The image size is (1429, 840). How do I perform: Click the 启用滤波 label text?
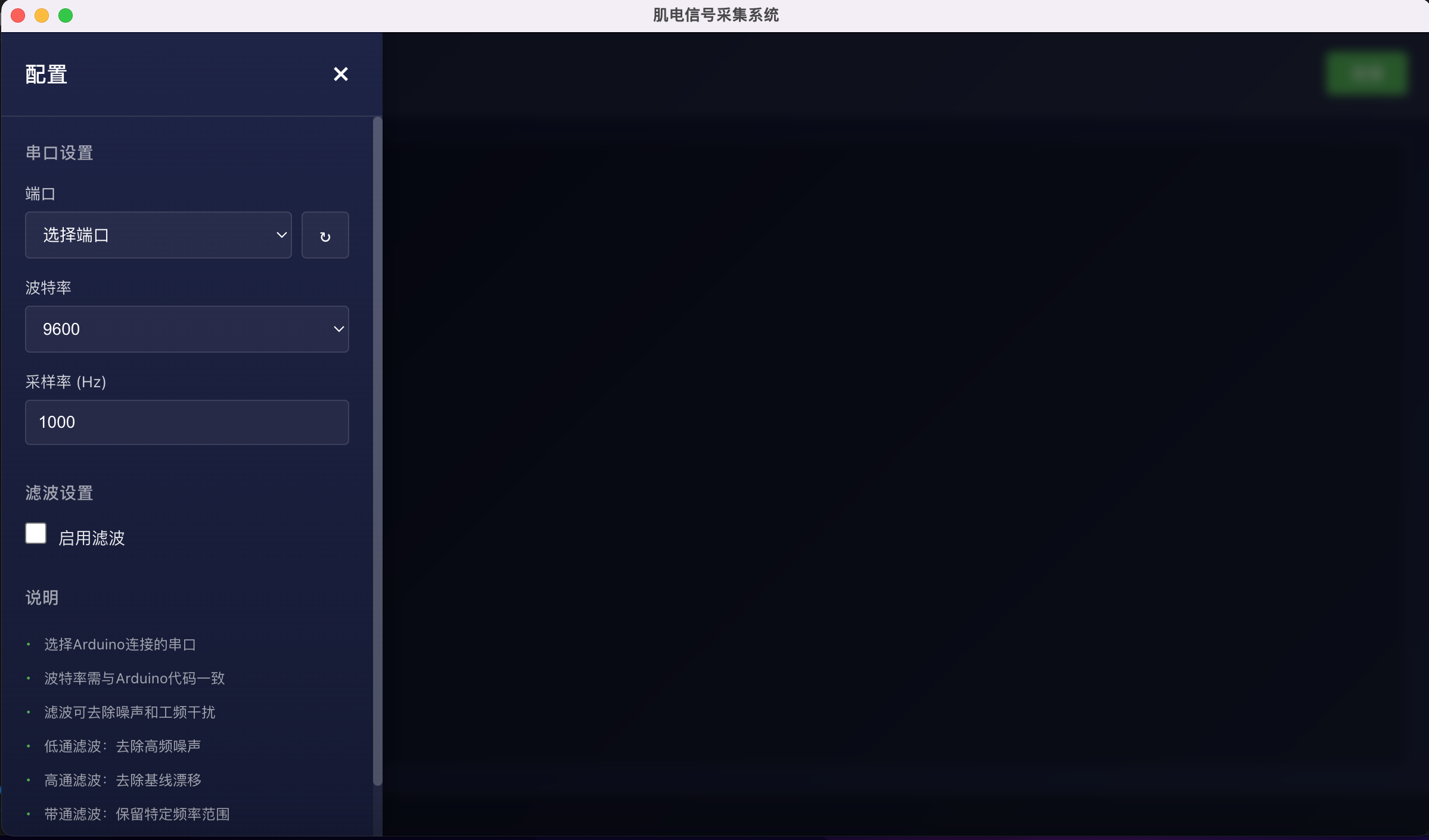coord(92,539)
